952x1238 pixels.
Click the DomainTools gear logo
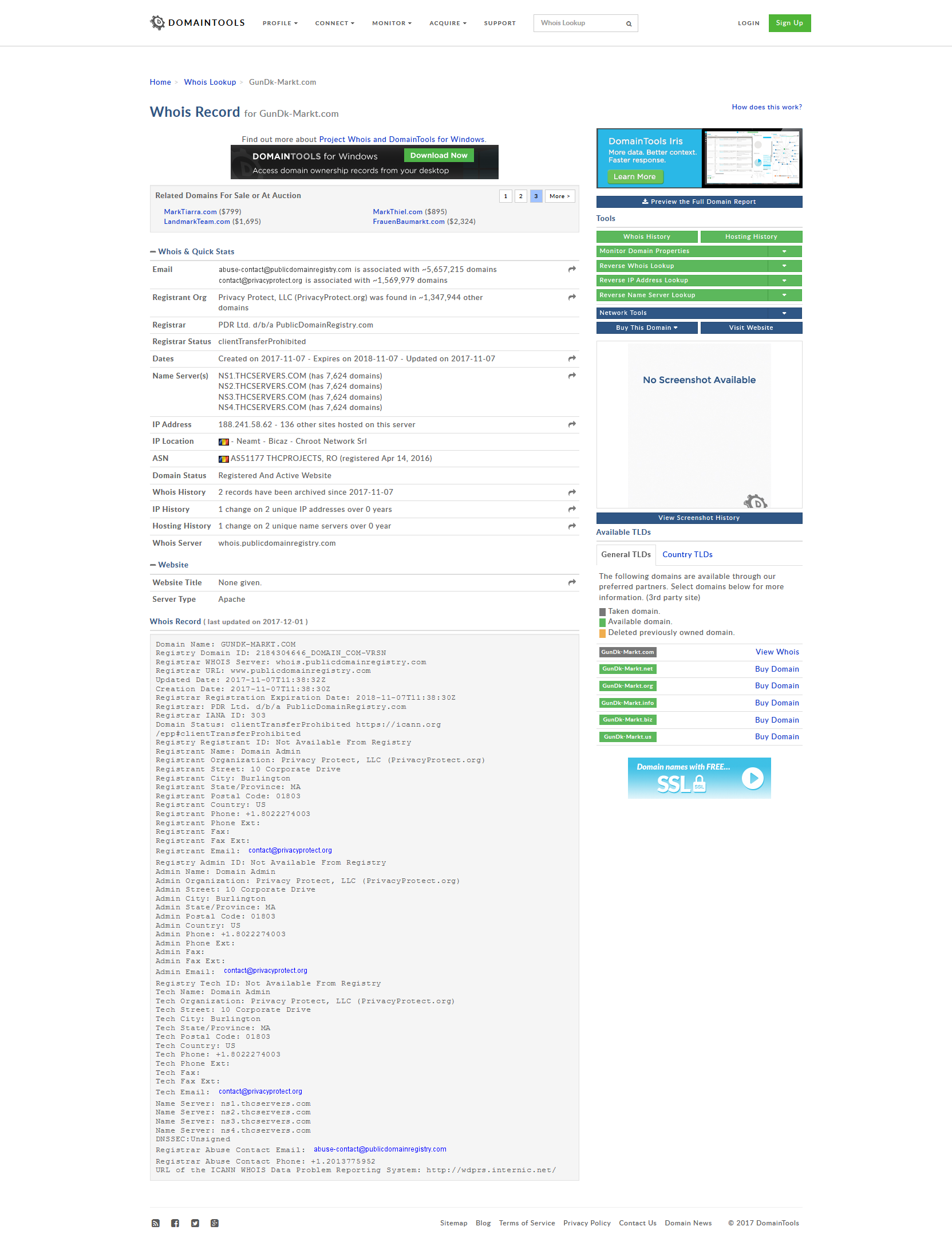[157, 23]
